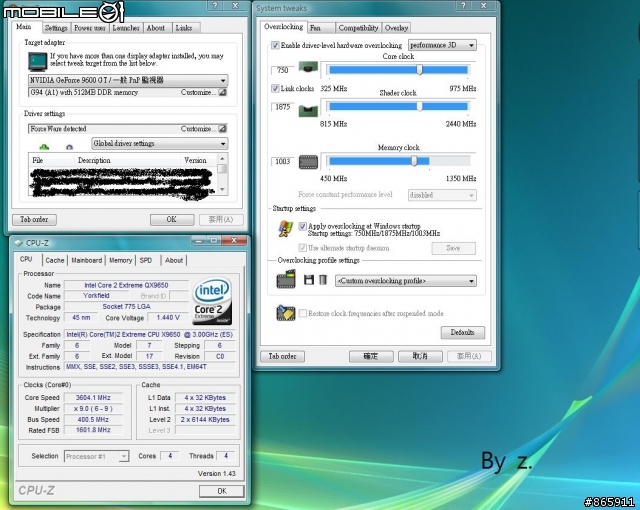Image resolution: width=640 pixels, height=510 pixels.
Task: Open the Settings tab in RivaTuner
Action: (x=56, y=28)
